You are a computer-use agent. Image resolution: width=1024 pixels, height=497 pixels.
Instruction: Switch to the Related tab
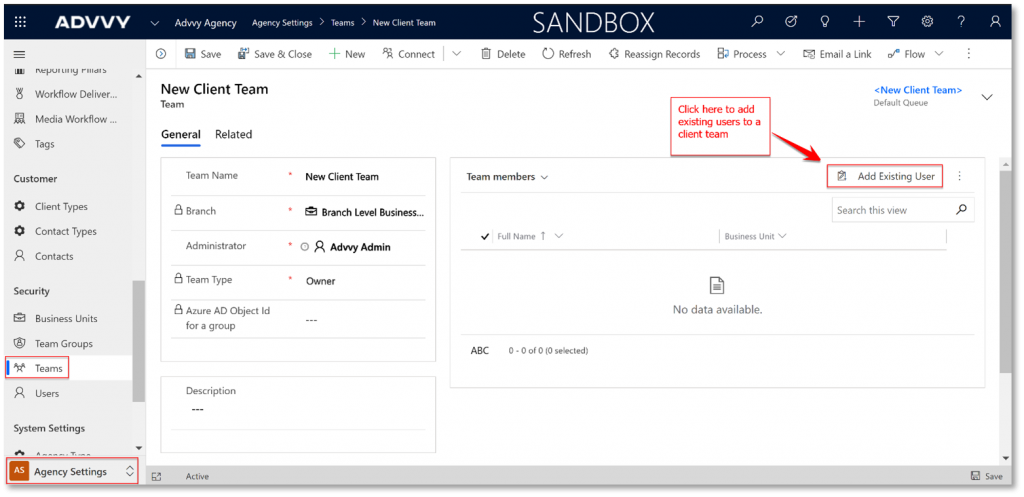pos(233,134)
